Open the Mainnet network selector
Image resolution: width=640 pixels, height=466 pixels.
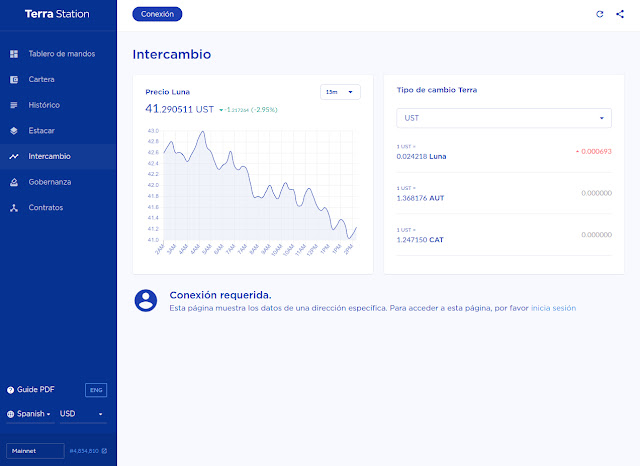(35, 451)
